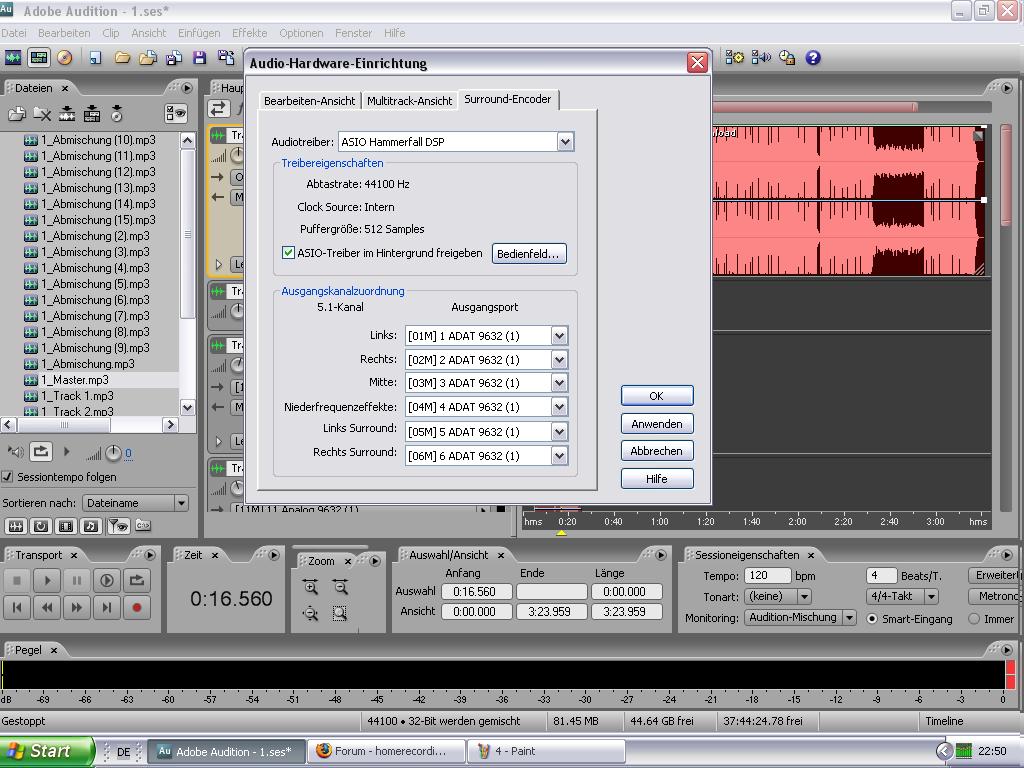The width and height of the screenshot is (1024, 768).
Task: Open the Niederfrequenzeffekte output port dropdown
Action: click(x=559, y=407)
